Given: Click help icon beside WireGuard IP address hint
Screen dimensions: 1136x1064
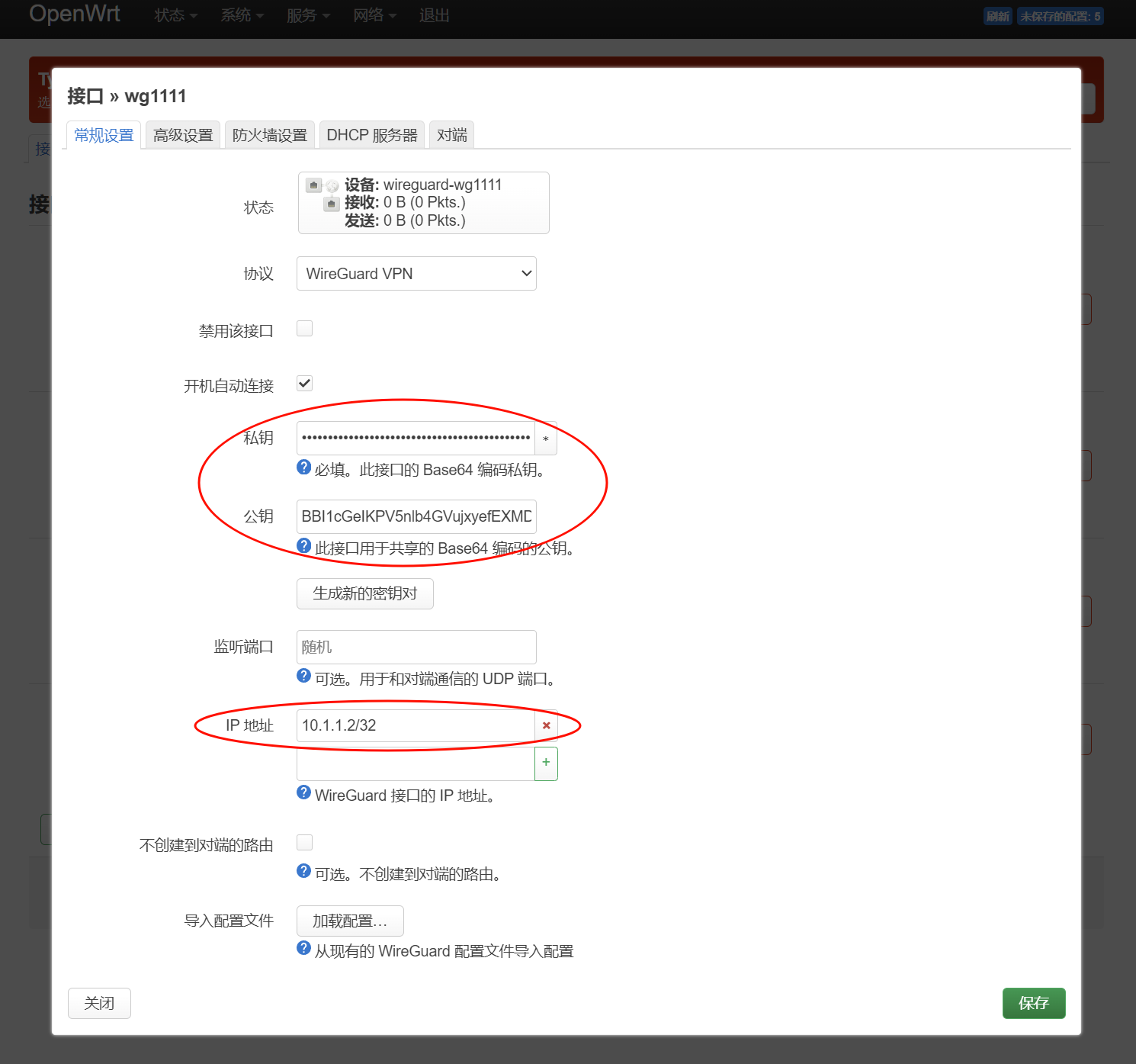Looking at the screenshot, I should point(303,793).
